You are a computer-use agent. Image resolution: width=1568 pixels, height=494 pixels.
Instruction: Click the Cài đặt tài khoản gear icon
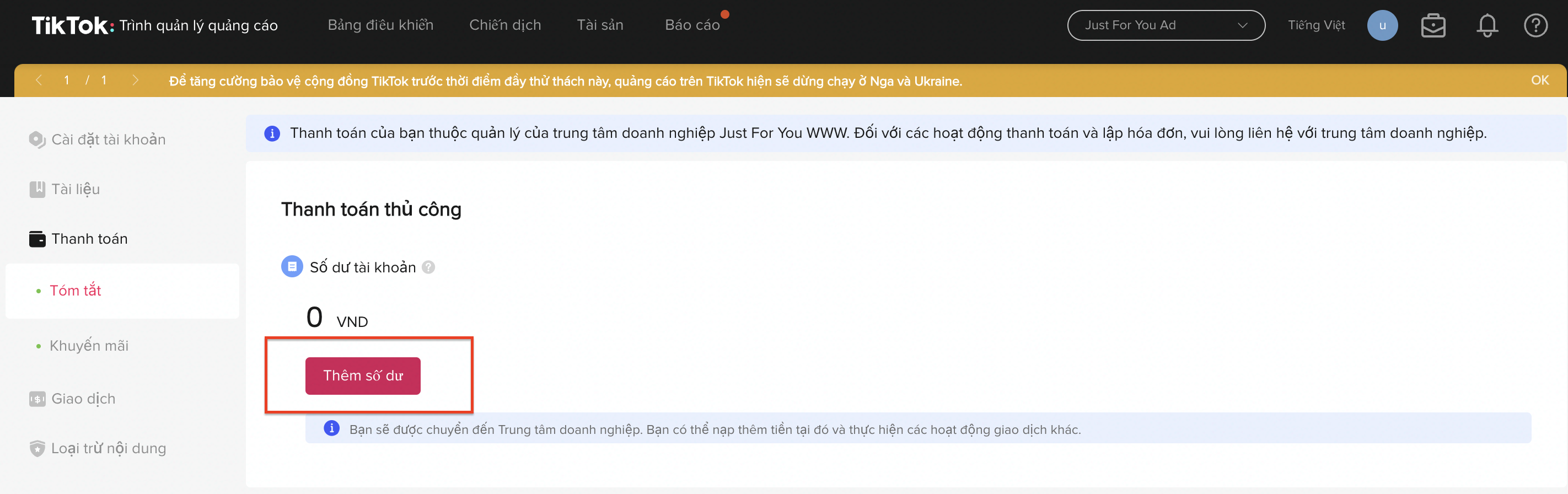pos(37,140)
